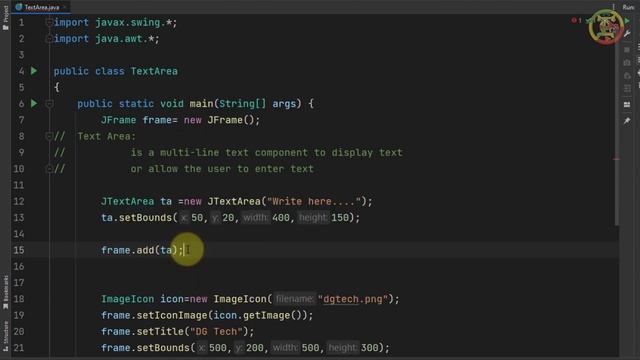Click the restore layout grid icon
Viewport: 640px width, 360px height.
click(627, 104)
